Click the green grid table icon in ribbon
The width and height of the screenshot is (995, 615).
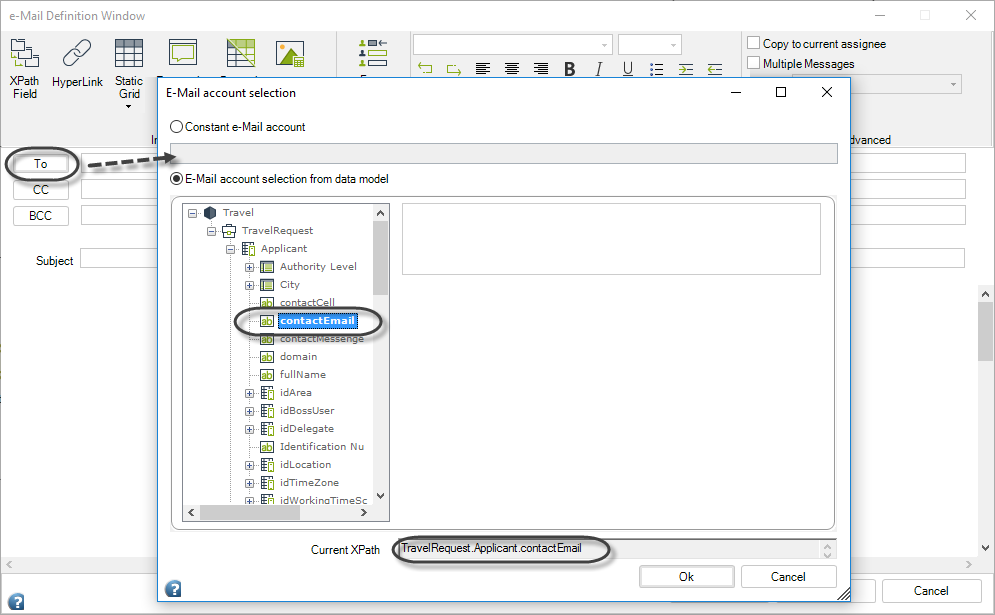click(241, 53)
